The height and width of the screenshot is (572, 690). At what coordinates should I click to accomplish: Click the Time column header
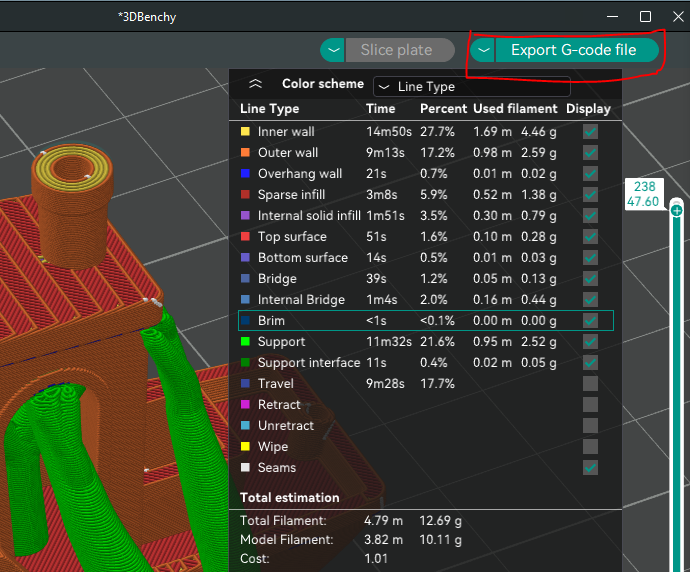[381, 109]
